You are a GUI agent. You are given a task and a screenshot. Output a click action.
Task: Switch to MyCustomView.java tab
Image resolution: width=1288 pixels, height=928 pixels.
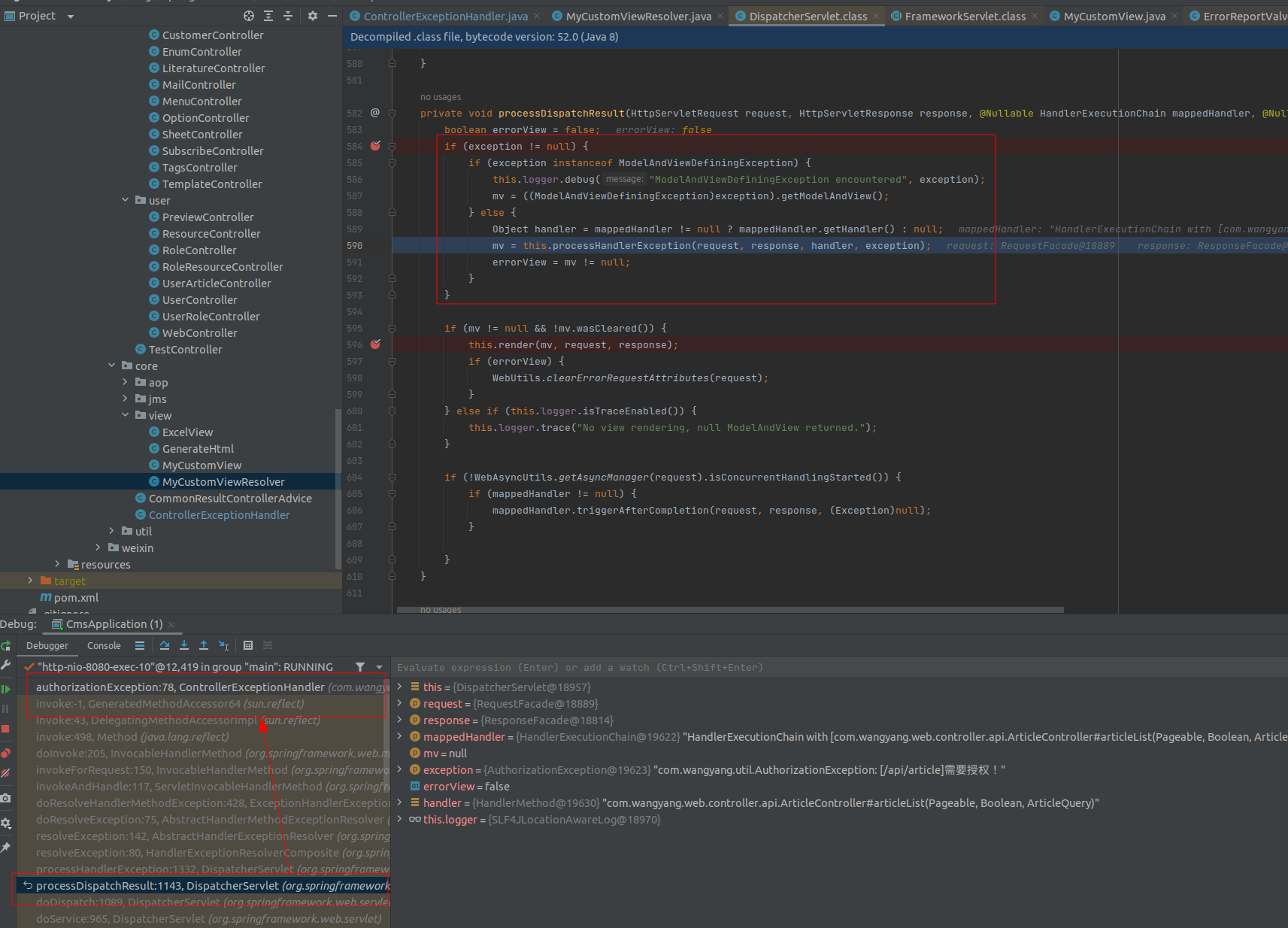pos(1114,16)
